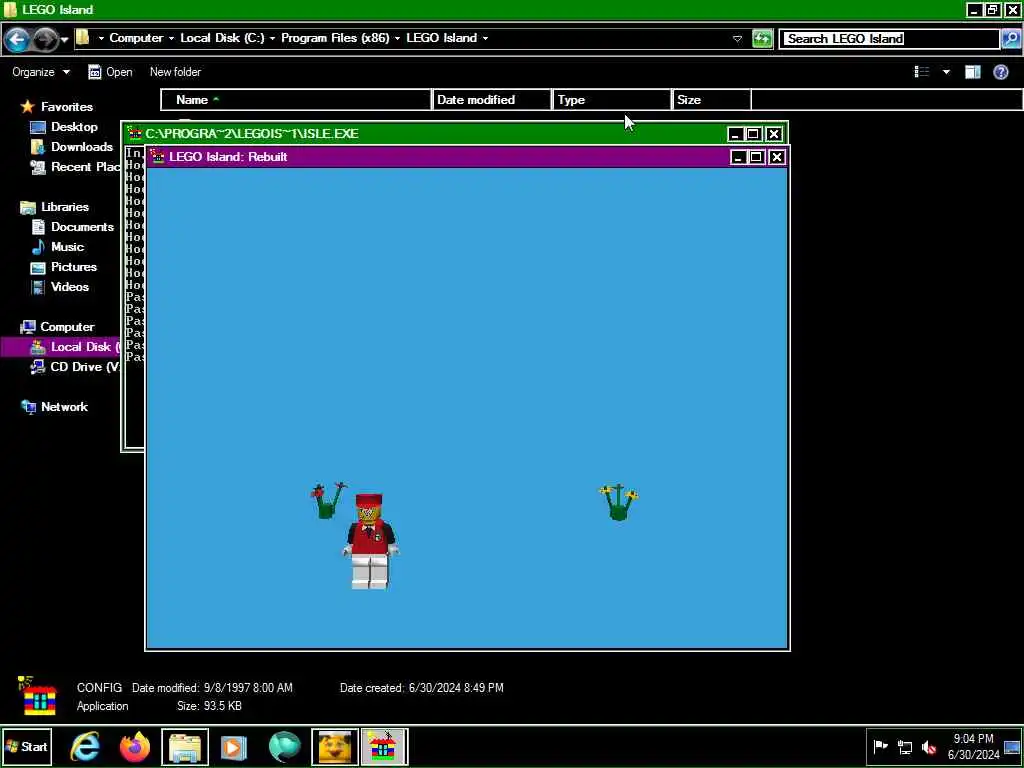Click the Refresh button beside address bar

pos(761,39)
